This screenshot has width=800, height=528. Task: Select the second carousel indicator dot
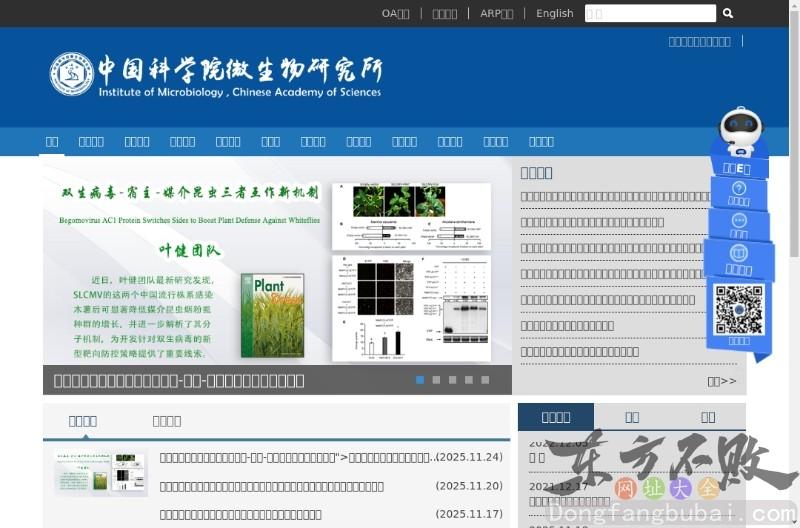pos(436,380)
